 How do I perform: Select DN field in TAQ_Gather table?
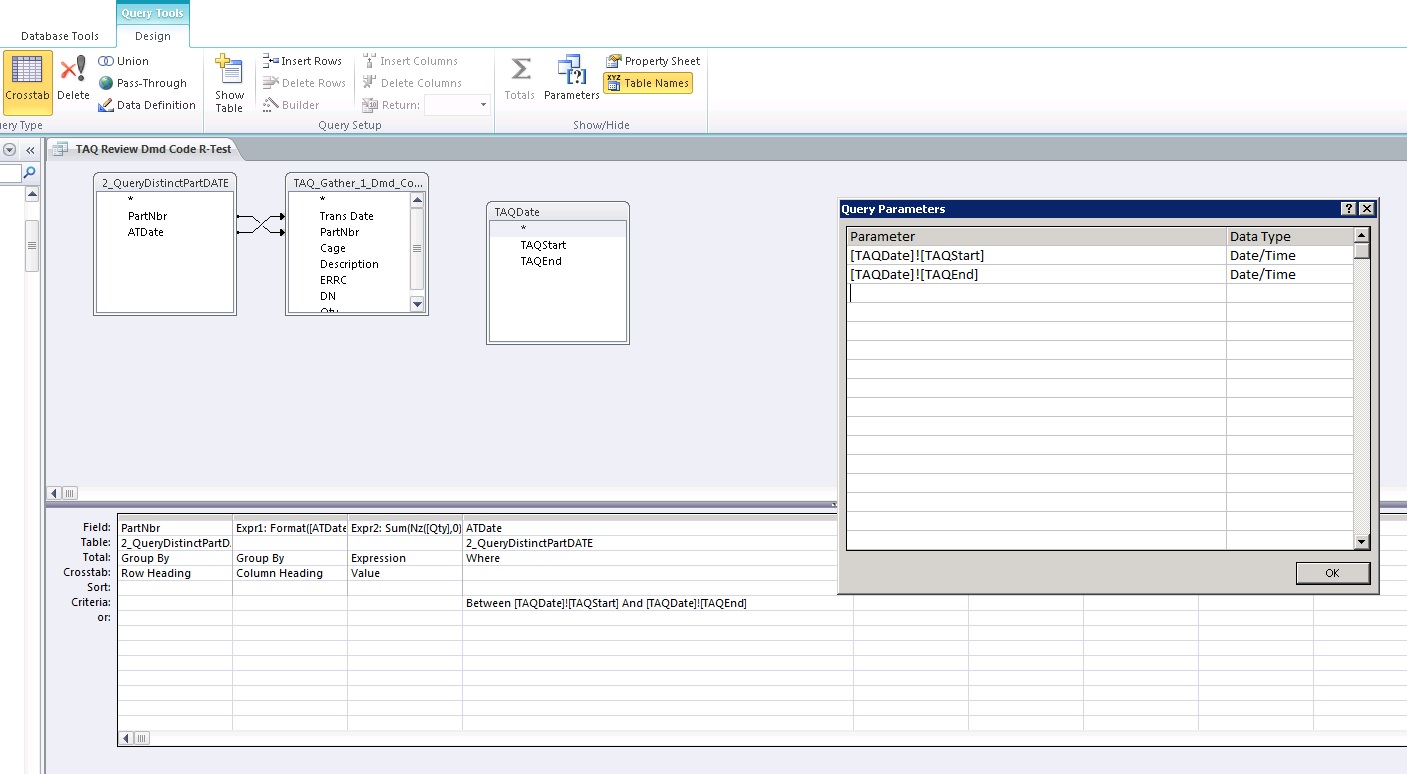click(328, 296)
